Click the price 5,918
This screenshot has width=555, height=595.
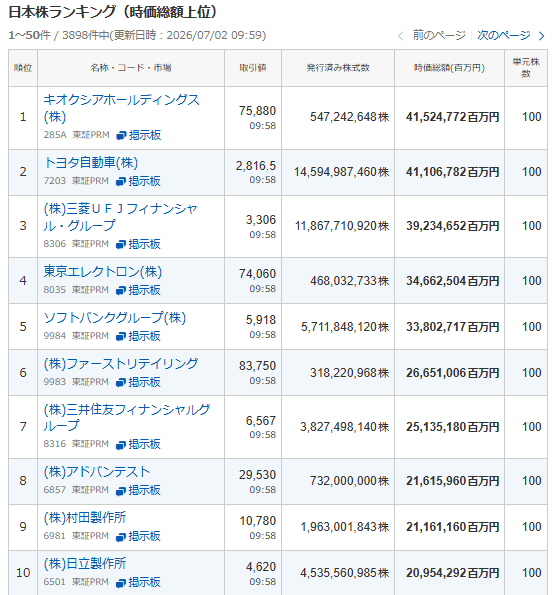(261, 320)
